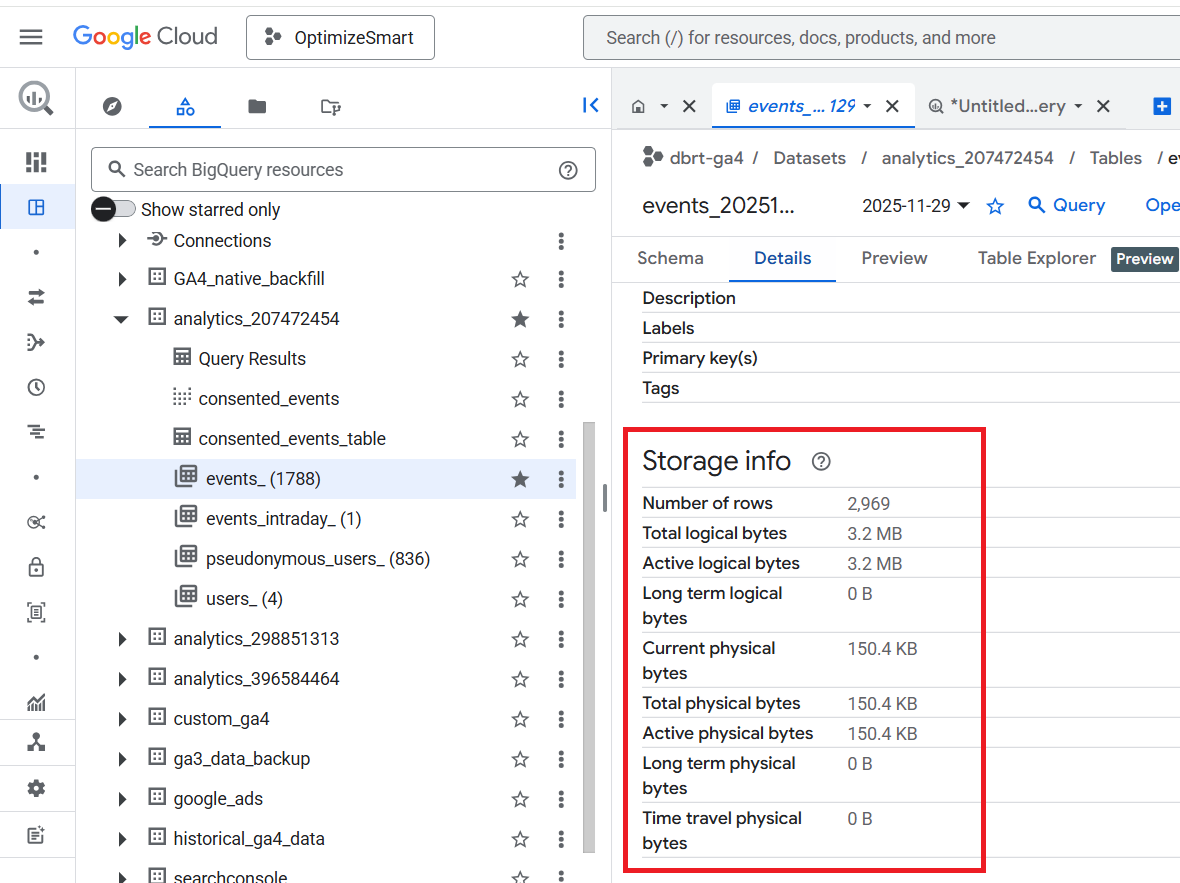1180x883 pixels.
Task: Star the consented_events_table
Action: pyautogui.click(x=520, y=439)
